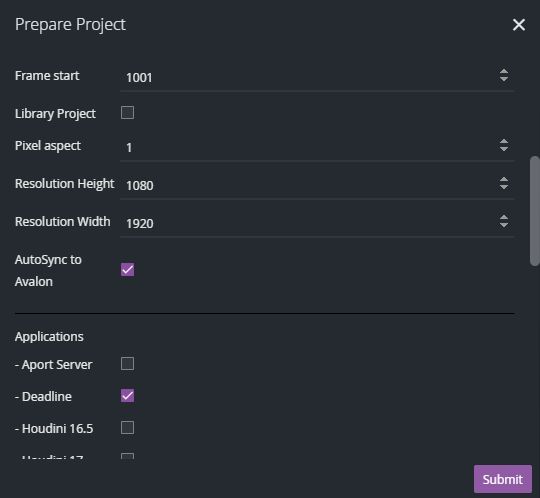Click the Prepare Project title
The width and height of the screenshot is (540, 498).
coord(71,25)
